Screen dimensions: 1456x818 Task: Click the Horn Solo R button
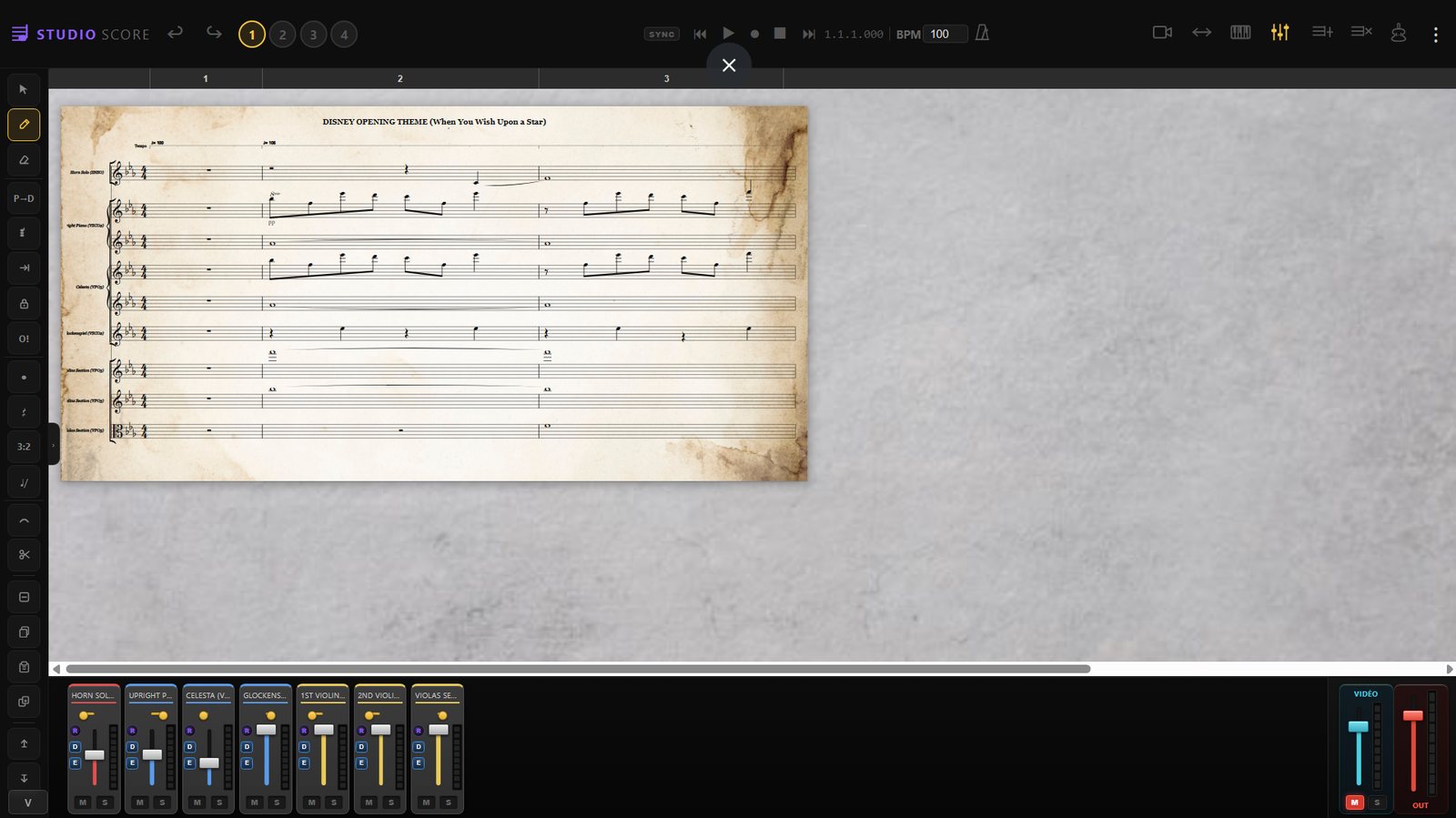coord(75,731)
